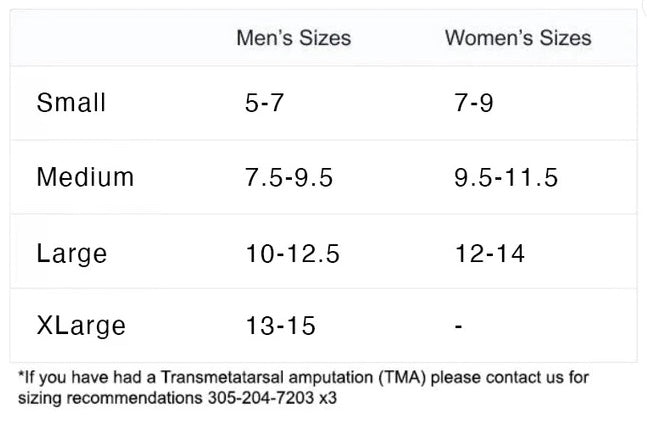Click the empty top-left header cell
The image size is (647, 427).
(110, 39)
